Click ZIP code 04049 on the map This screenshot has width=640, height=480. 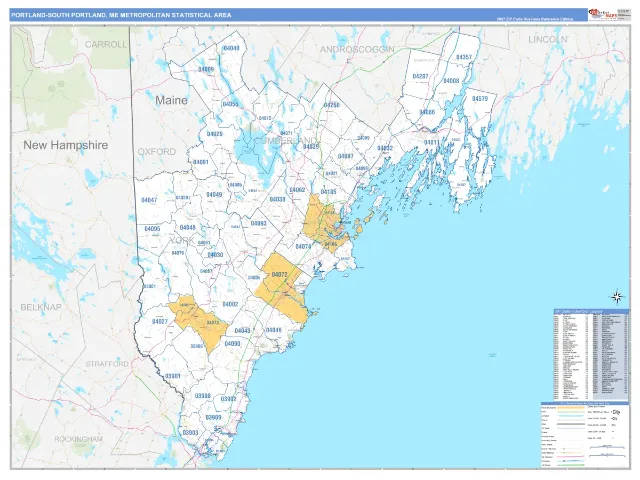[x=214, y=195]
